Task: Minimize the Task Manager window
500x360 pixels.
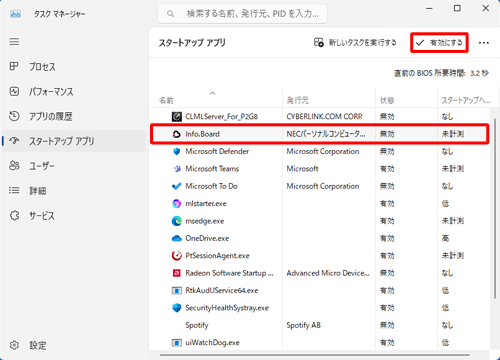Action: tap(429, 8)
